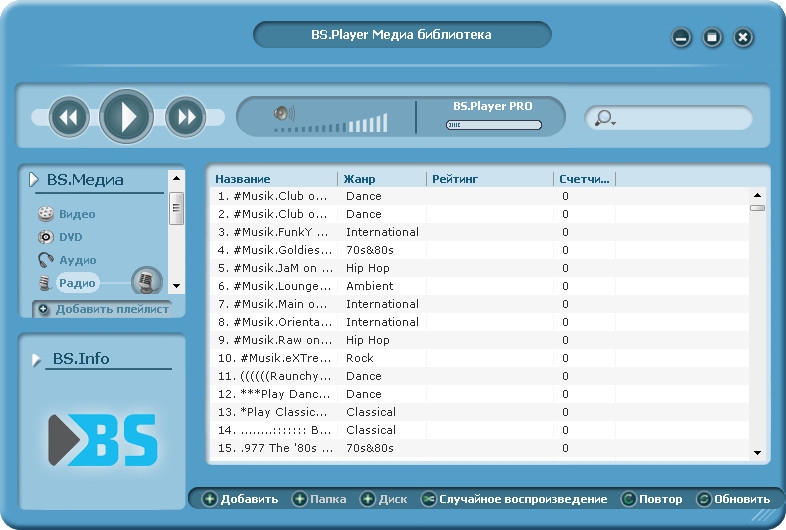Select station 1. #Musik.Club
This screenshot has height=530, width=786.
[480, 196]
